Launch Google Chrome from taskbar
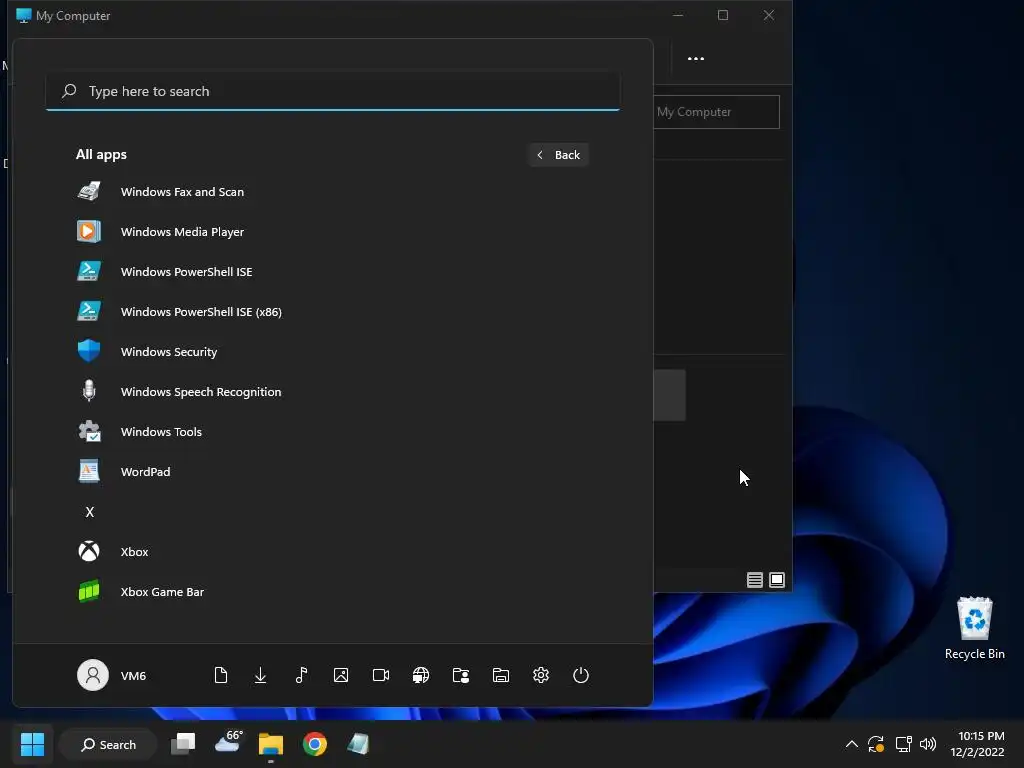 point(315,744)
